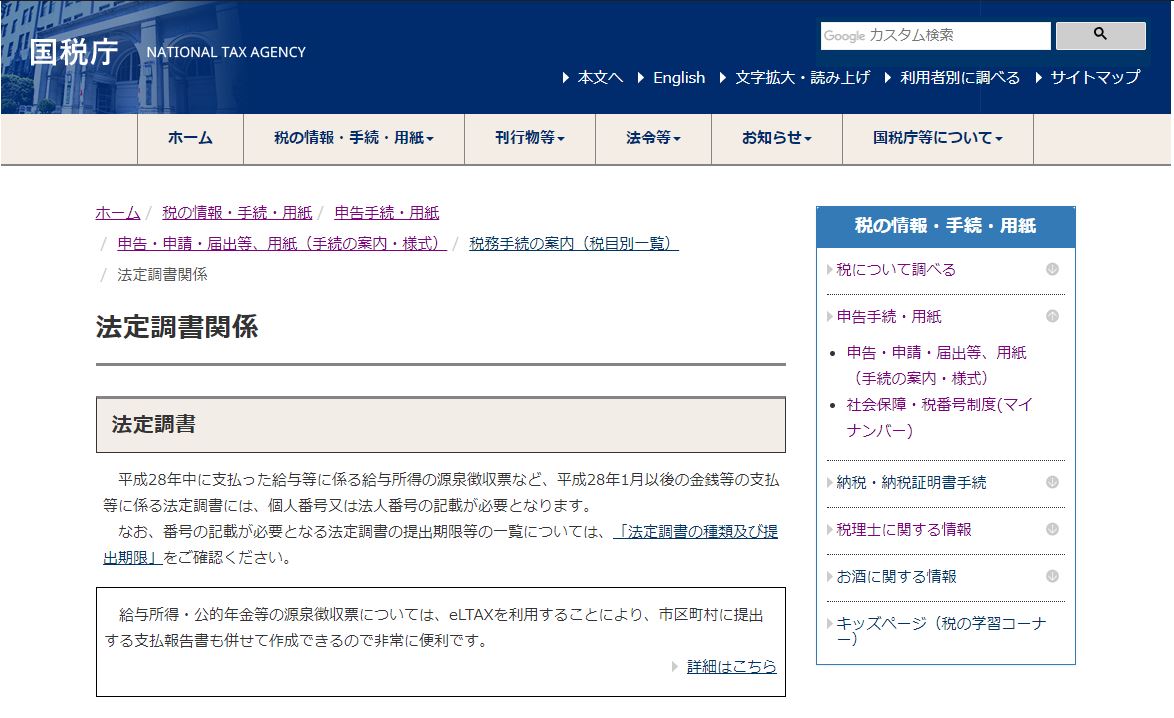Click the triangle marker before 本文へ
This screenshot has width=1174, height=718.
pyautogui.click(x=566, y=77)
